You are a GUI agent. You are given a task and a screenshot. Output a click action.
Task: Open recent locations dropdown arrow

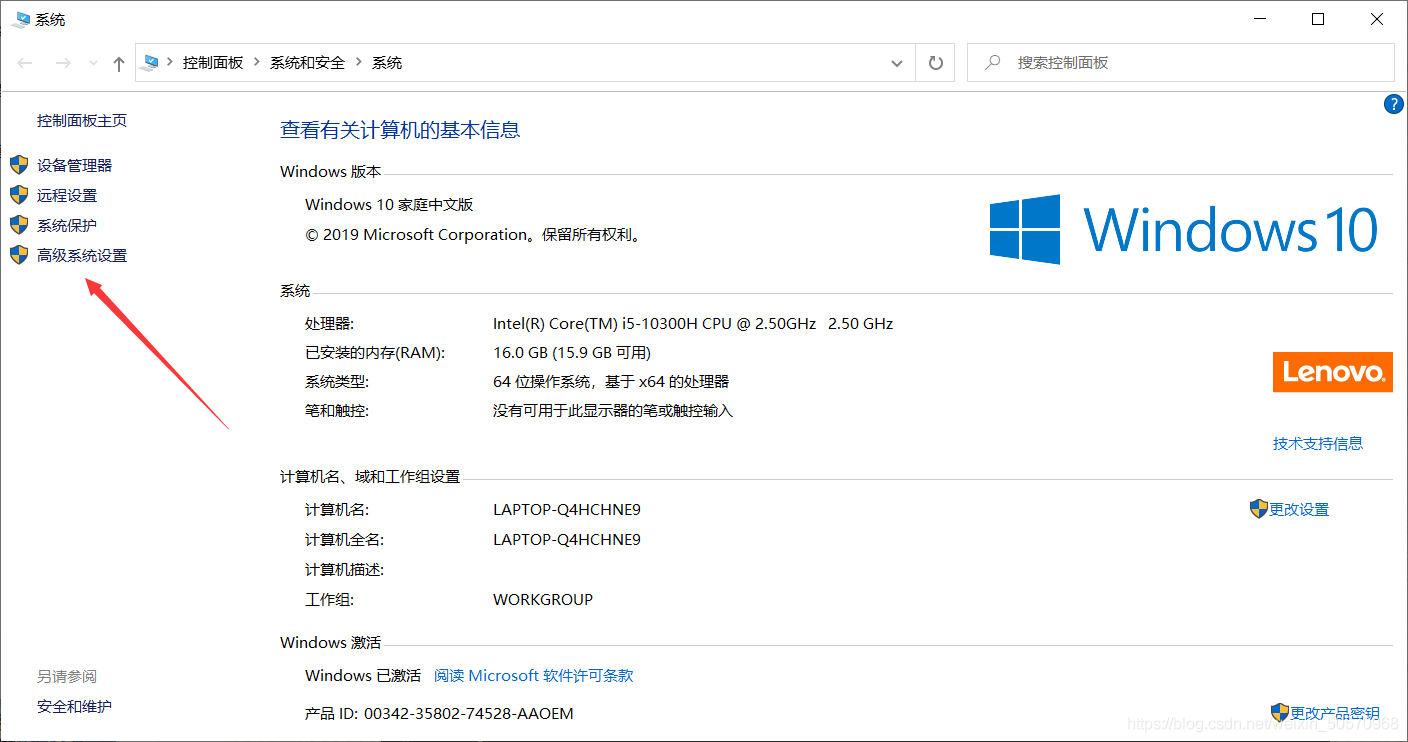93,63
